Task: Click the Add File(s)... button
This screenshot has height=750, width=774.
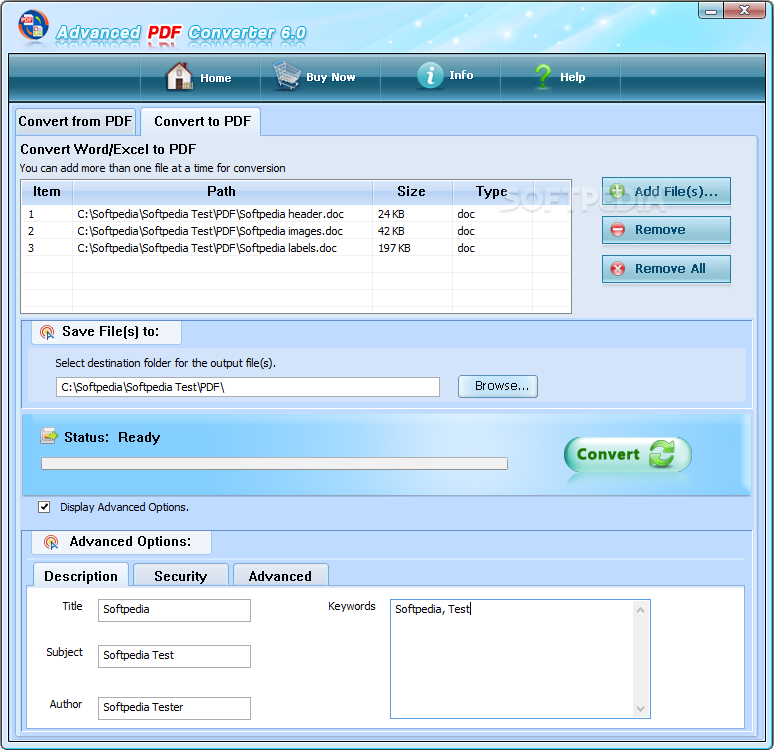Action: [x=666, y=191]
